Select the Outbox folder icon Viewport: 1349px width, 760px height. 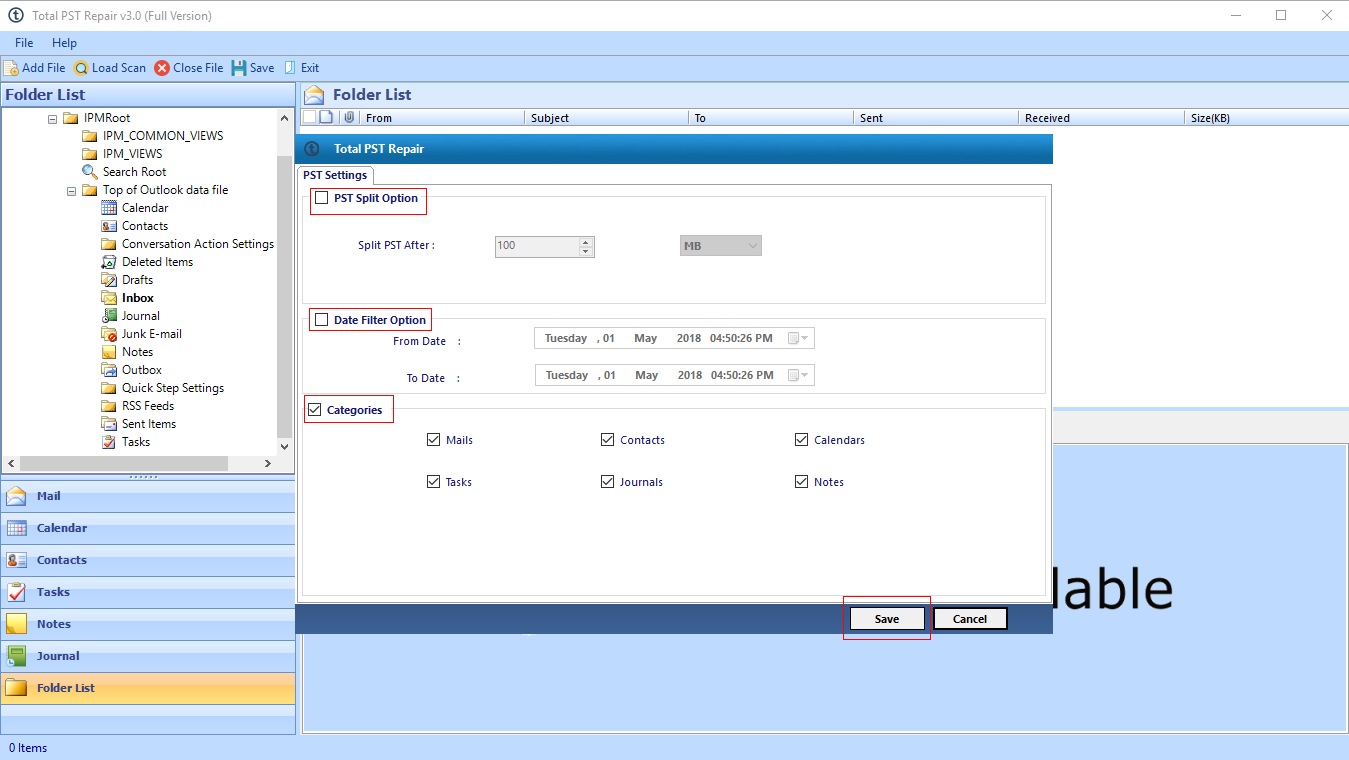(x=109, y=370)
